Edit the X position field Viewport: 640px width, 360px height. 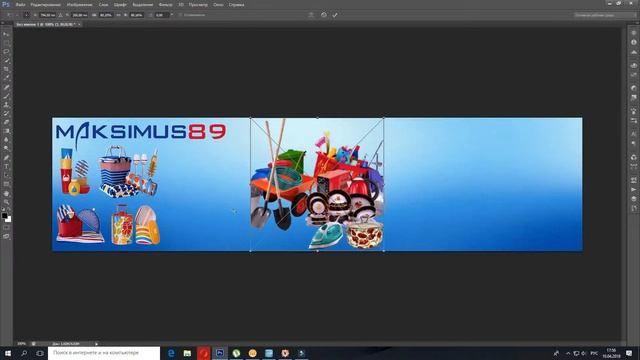(x=47, y=15)
